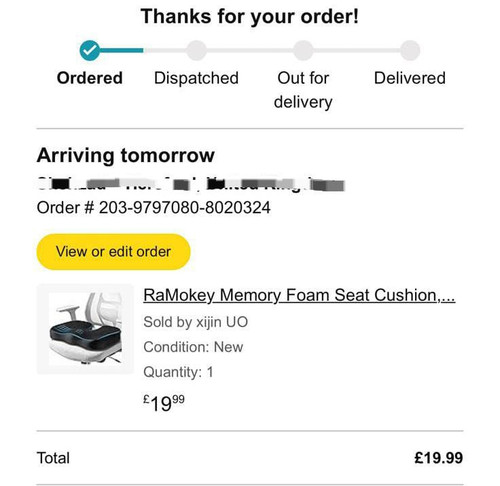The height and width of the screenshot is (486, 500).
Task: Click the Quantity: 1 text
Action: click(x=178, y=372)
